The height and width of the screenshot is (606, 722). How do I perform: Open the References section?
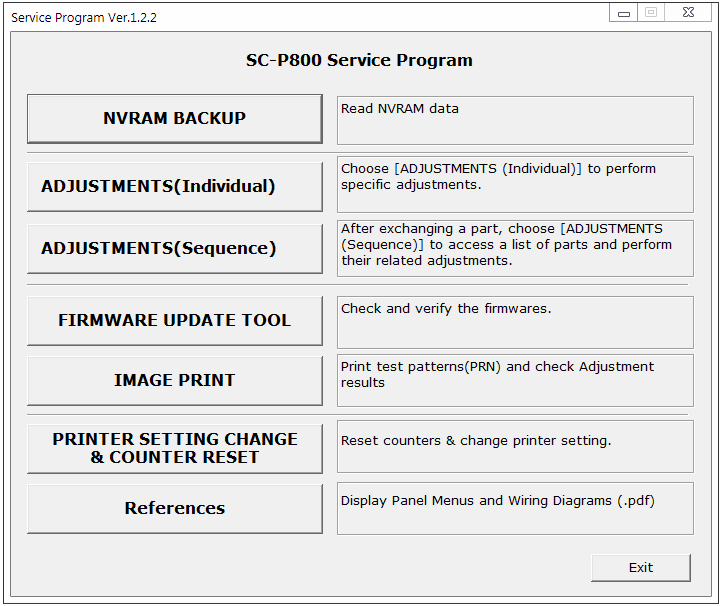point(174,509)
